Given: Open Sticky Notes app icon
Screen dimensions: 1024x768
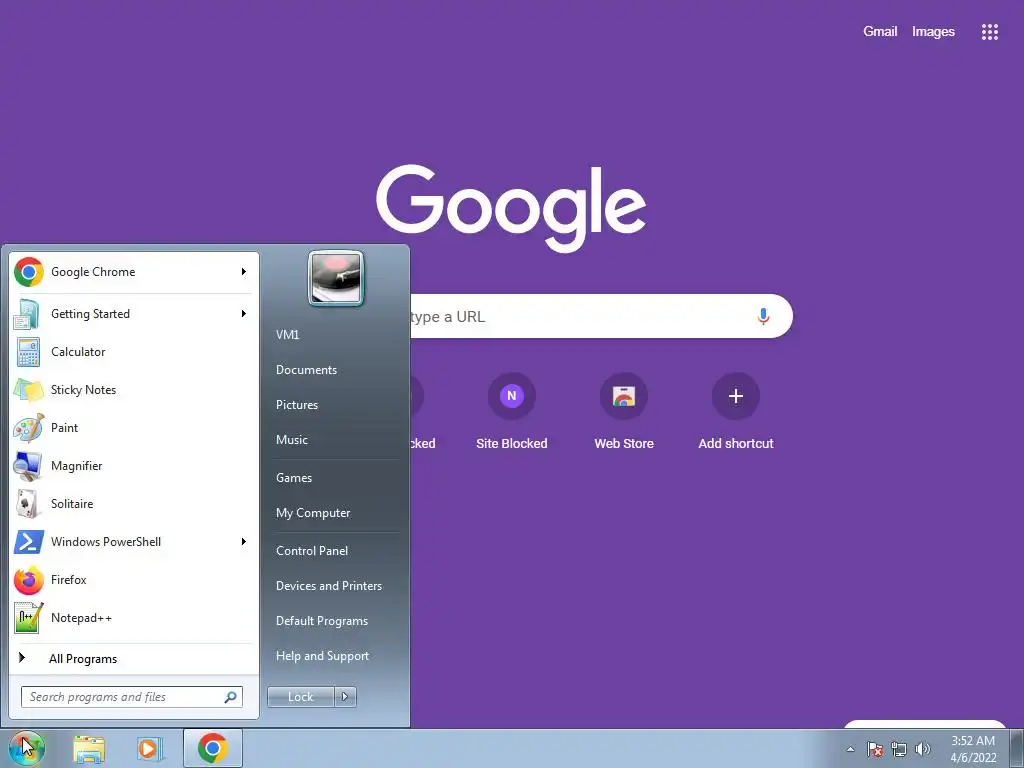Looking at the screenshot, I should (28, 390).
